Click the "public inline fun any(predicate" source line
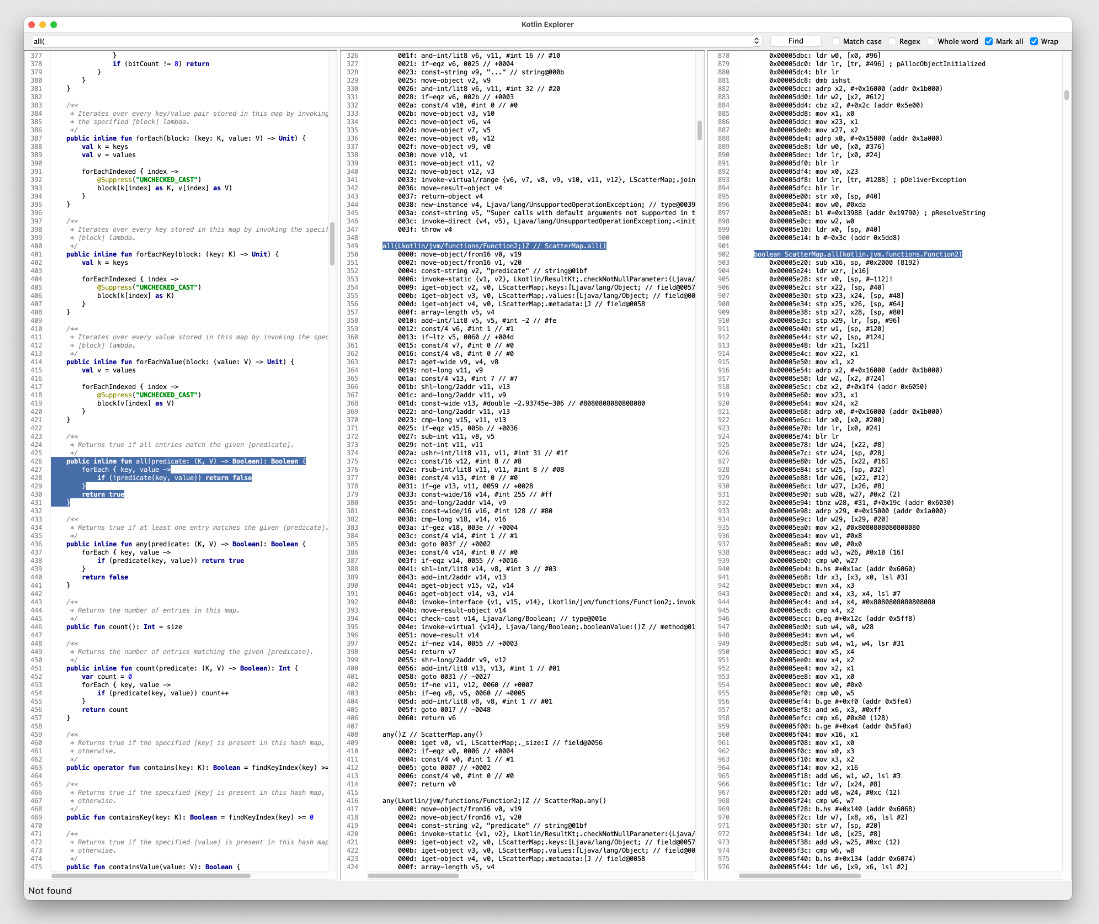This screenshot has width=1099, height=924. (x=186, y=544)
